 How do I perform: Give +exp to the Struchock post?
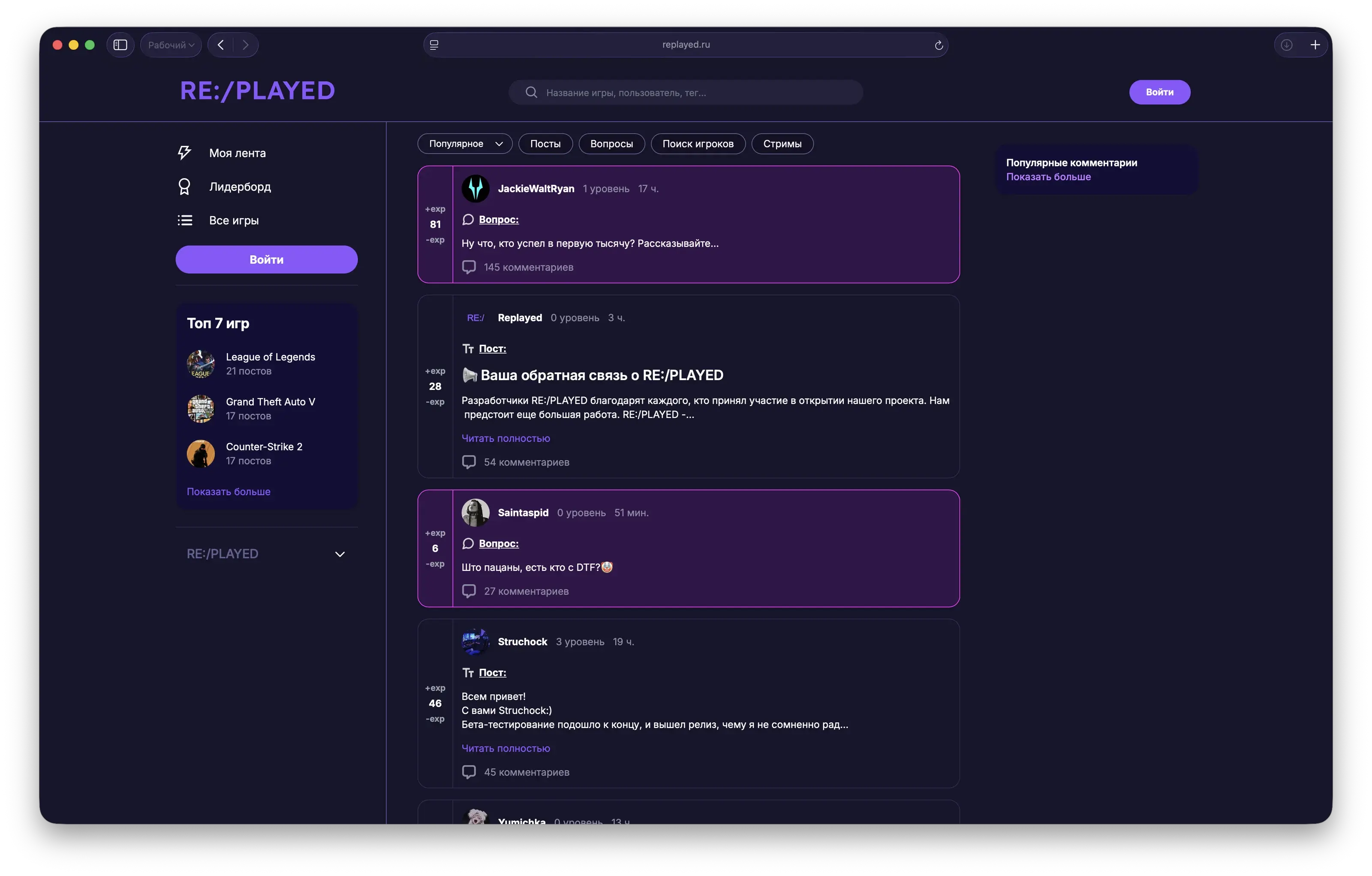[x=435, y=688]
